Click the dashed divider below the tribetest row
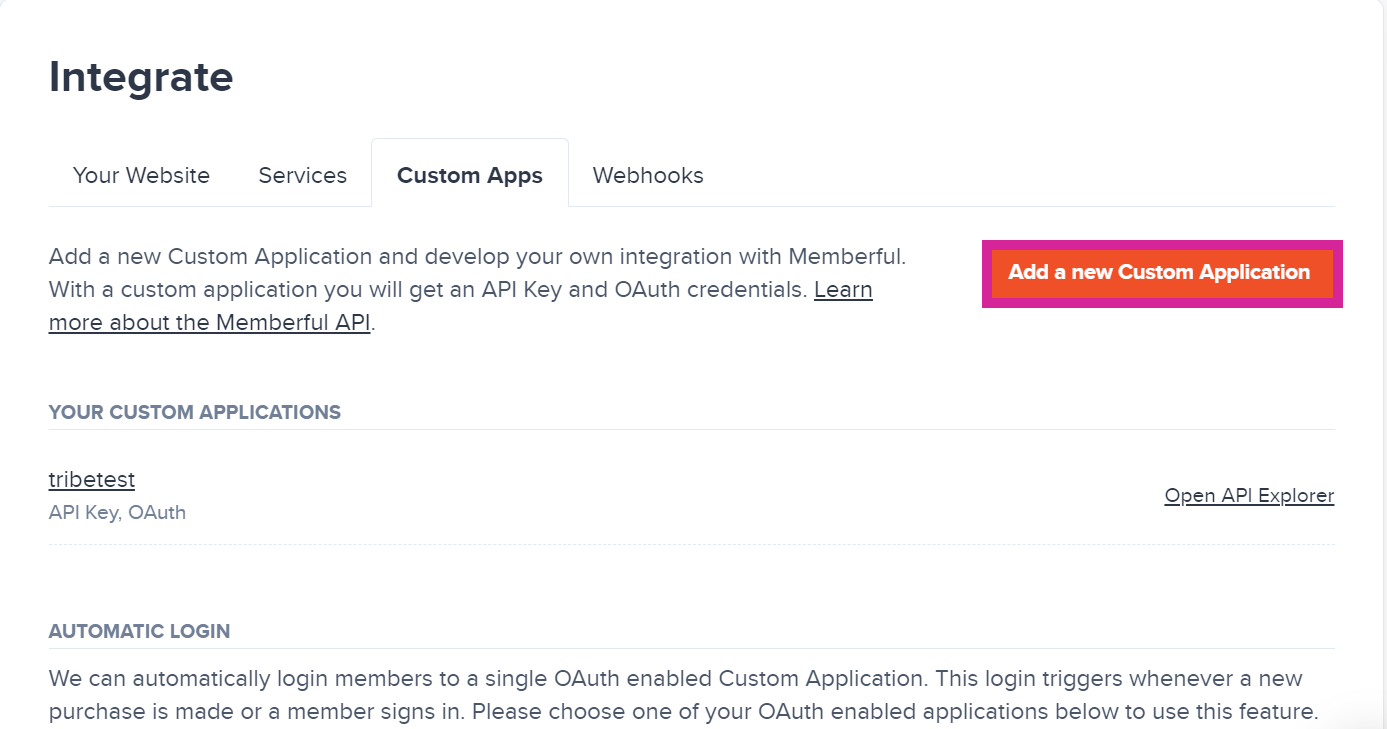This screenshot has width=1387, height=729. point(691,545)
